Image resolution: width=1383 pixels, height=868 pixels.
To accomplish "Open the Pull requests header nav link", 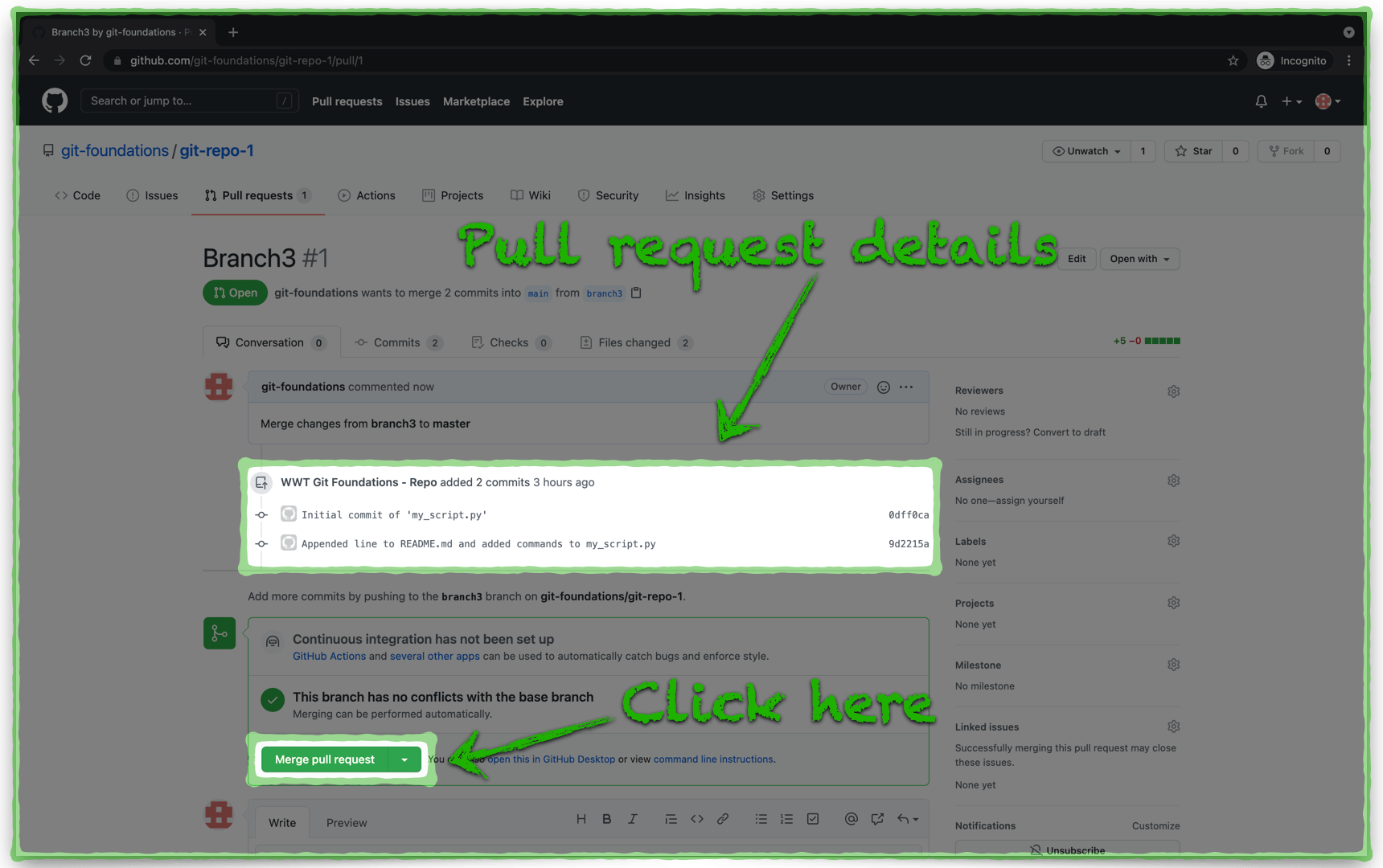I will (x=347, y=101).
